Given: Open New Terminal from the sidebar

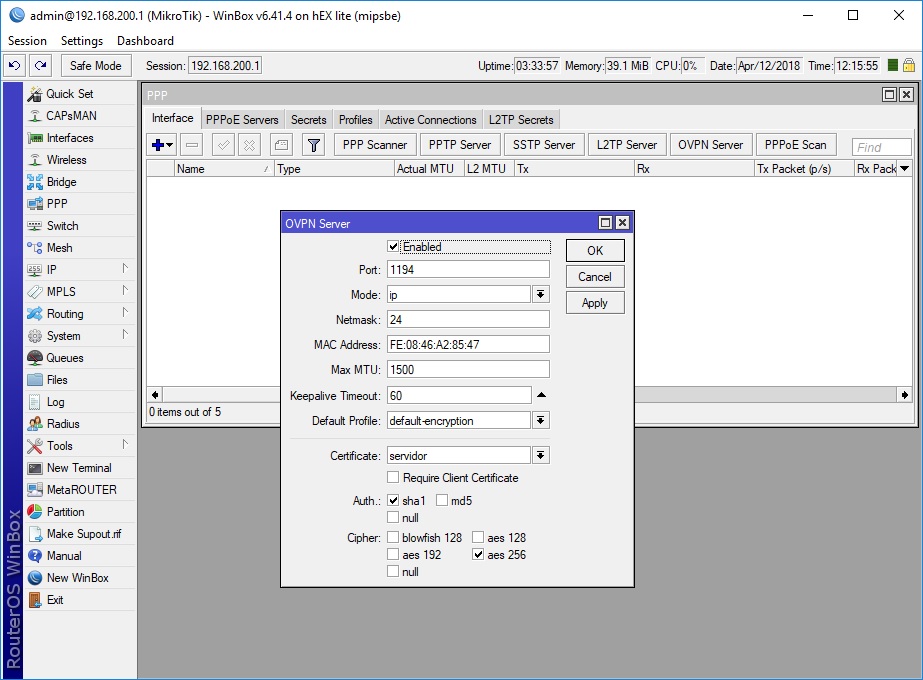Looking at the screenshot, I should click(79, 468).
